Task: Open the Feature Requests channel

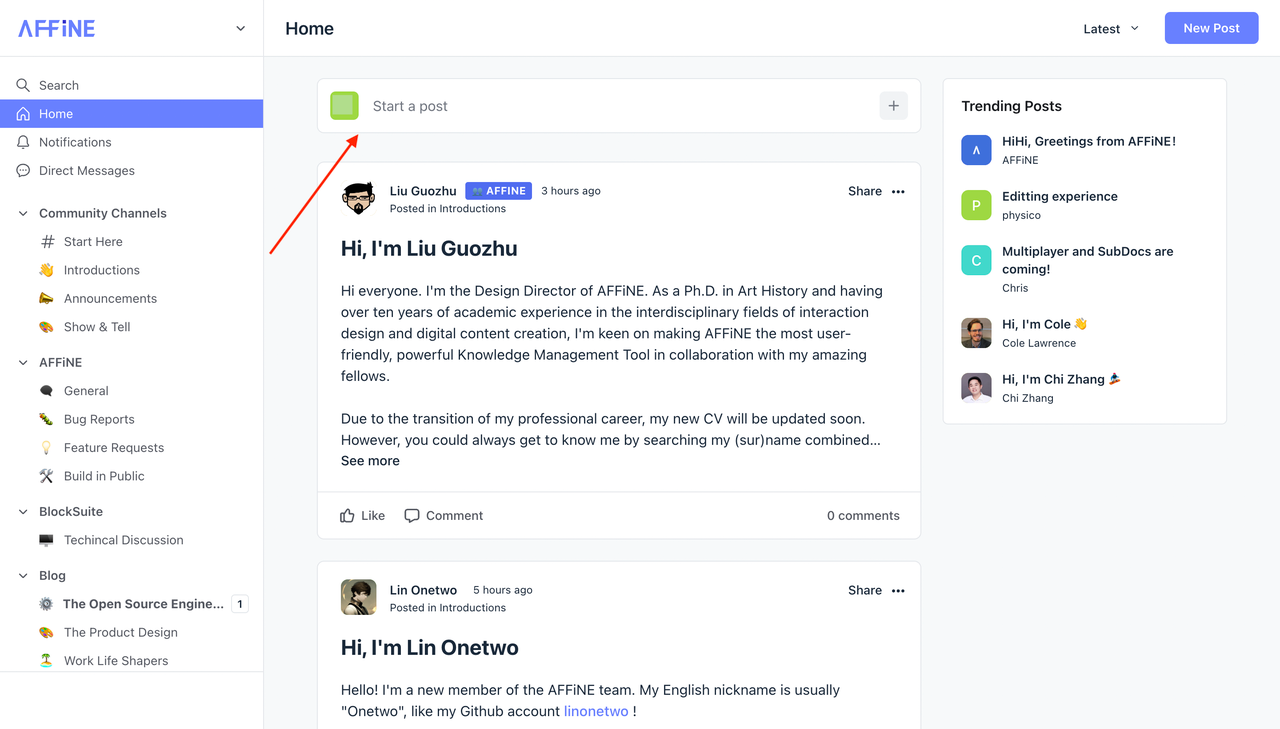Action: pyautogui.click(x=132, y=448)
